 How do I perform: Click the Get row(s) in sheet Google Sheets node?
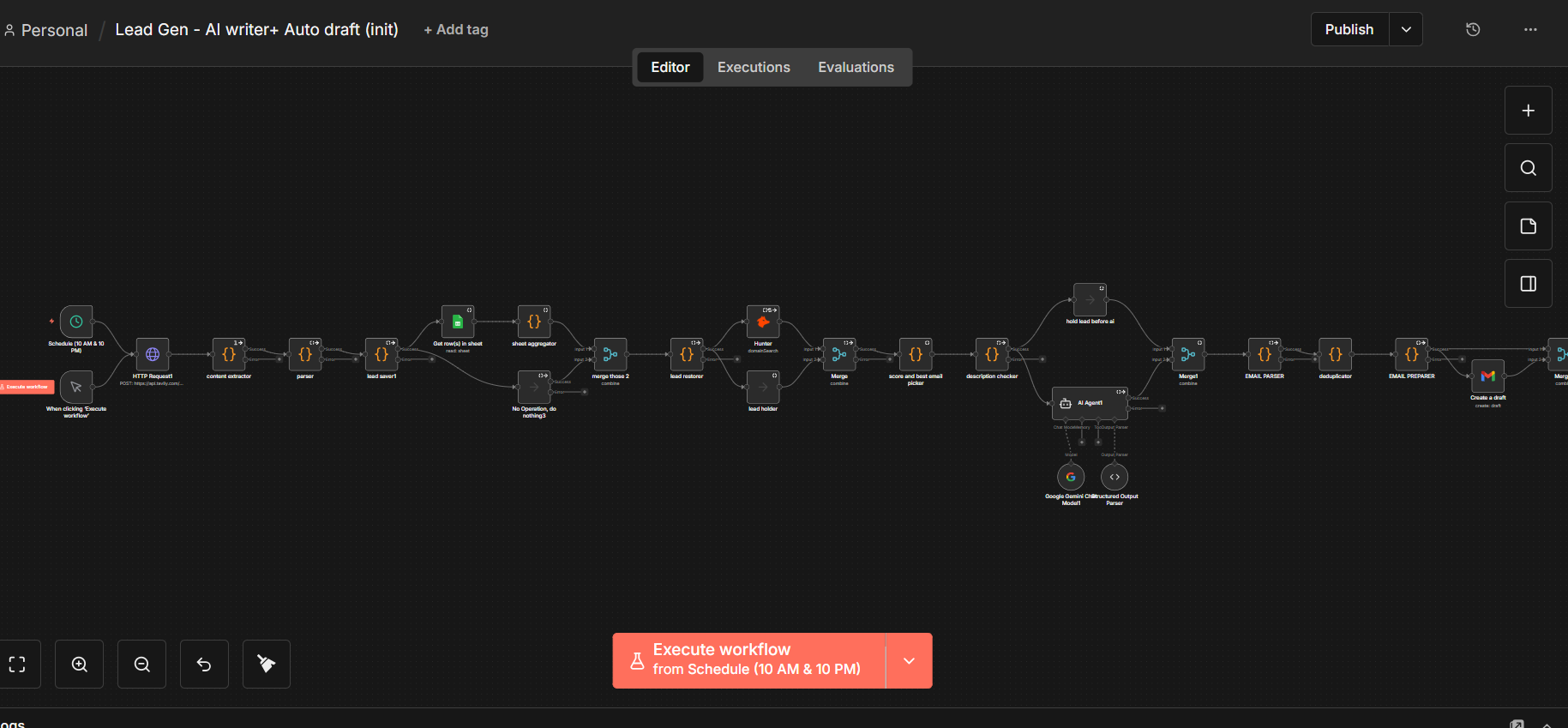click(458, 322)
